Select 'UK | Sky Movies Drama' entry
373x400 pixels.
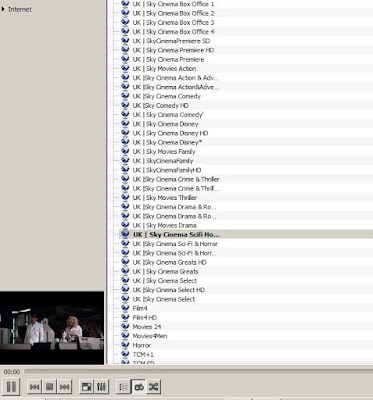165,225
